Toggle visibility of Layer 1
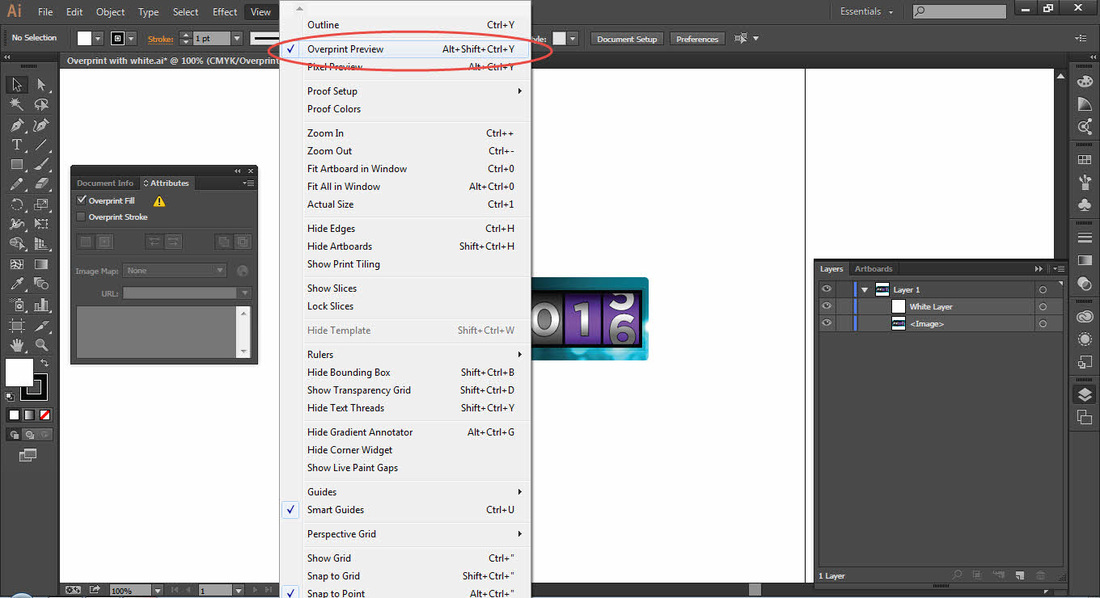1100x598 pixels. (x=826, y=289)
